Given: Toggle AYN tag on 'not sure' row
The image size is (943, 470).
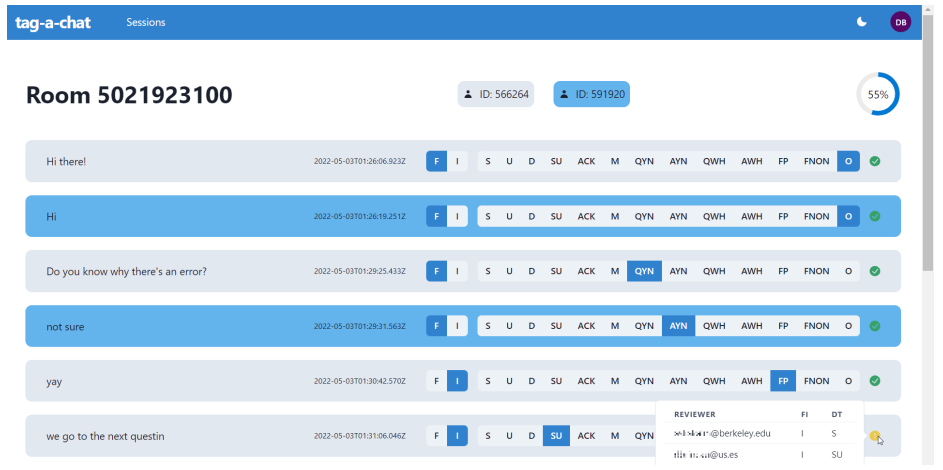Looking at the screenshot, I should click(x=678, y=326).
